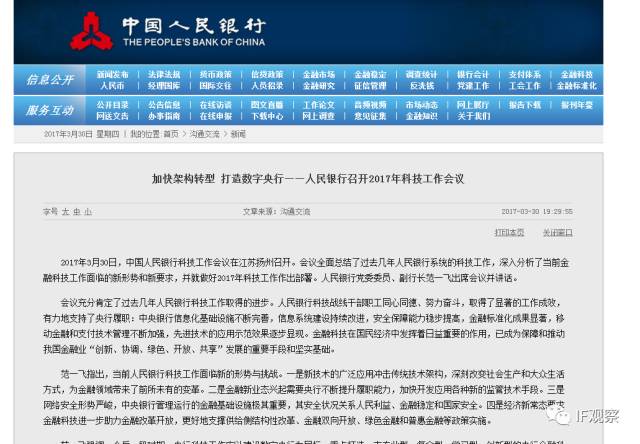Select 调查统计 in the navigation
The width and height of the screenshot is (640, 444).
[422, 75]
